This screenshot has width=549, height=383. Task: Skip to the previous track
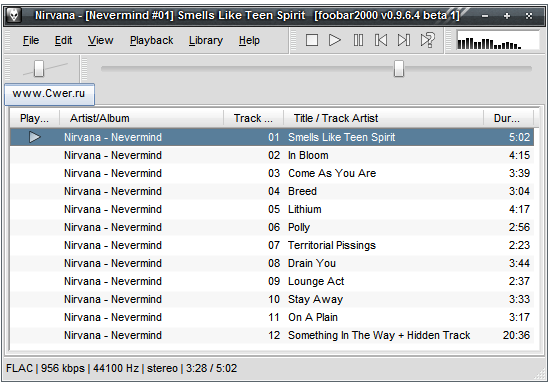coord(381,40)
